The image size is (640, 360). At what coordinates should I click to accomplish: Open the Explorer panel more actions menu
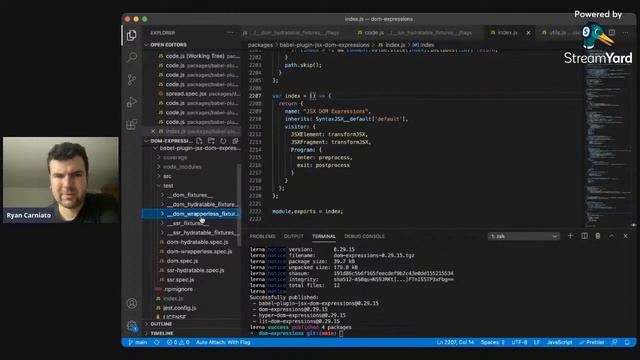click(x=230, y=33)
